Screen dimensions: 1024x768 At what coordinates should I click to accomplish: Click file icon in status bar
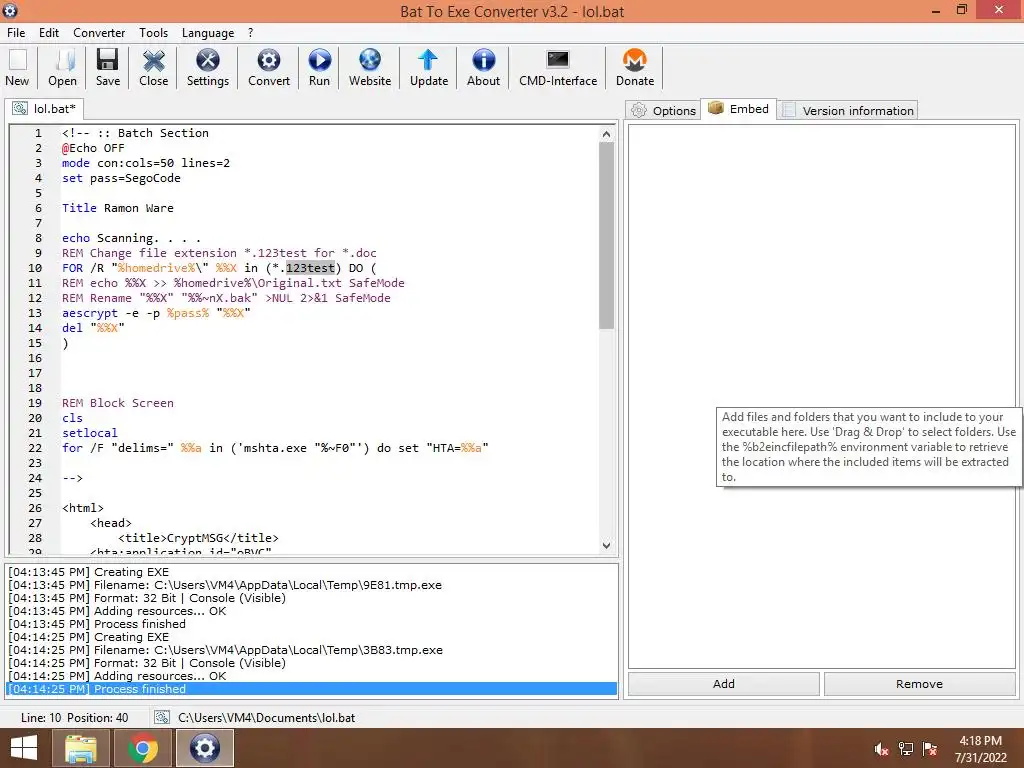[161, 718]
